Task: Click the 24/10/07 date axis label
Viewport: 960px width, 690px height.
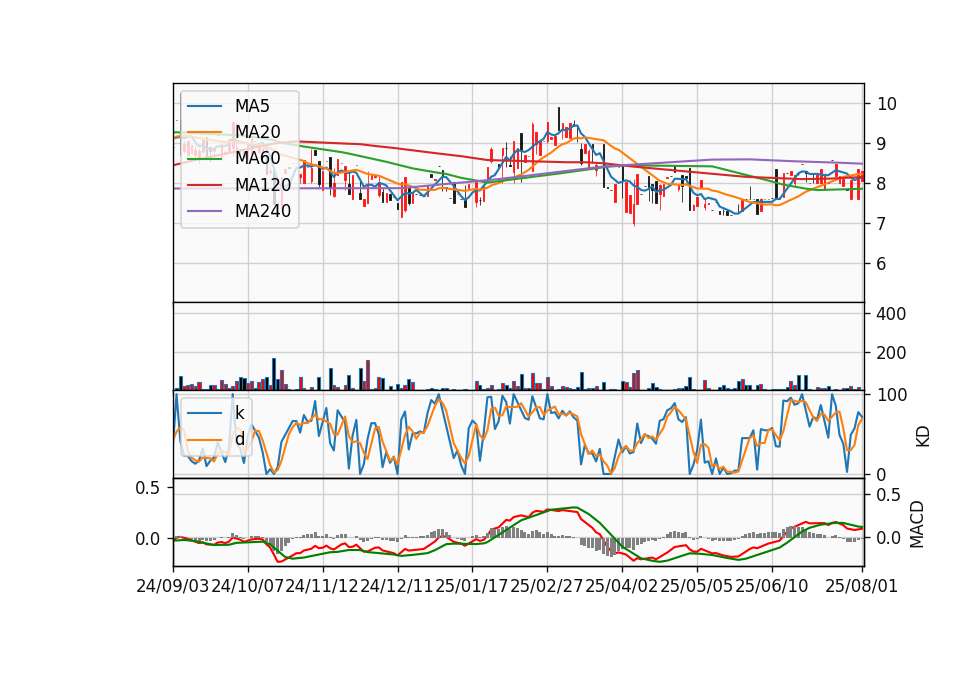Action: coord(247,586)
